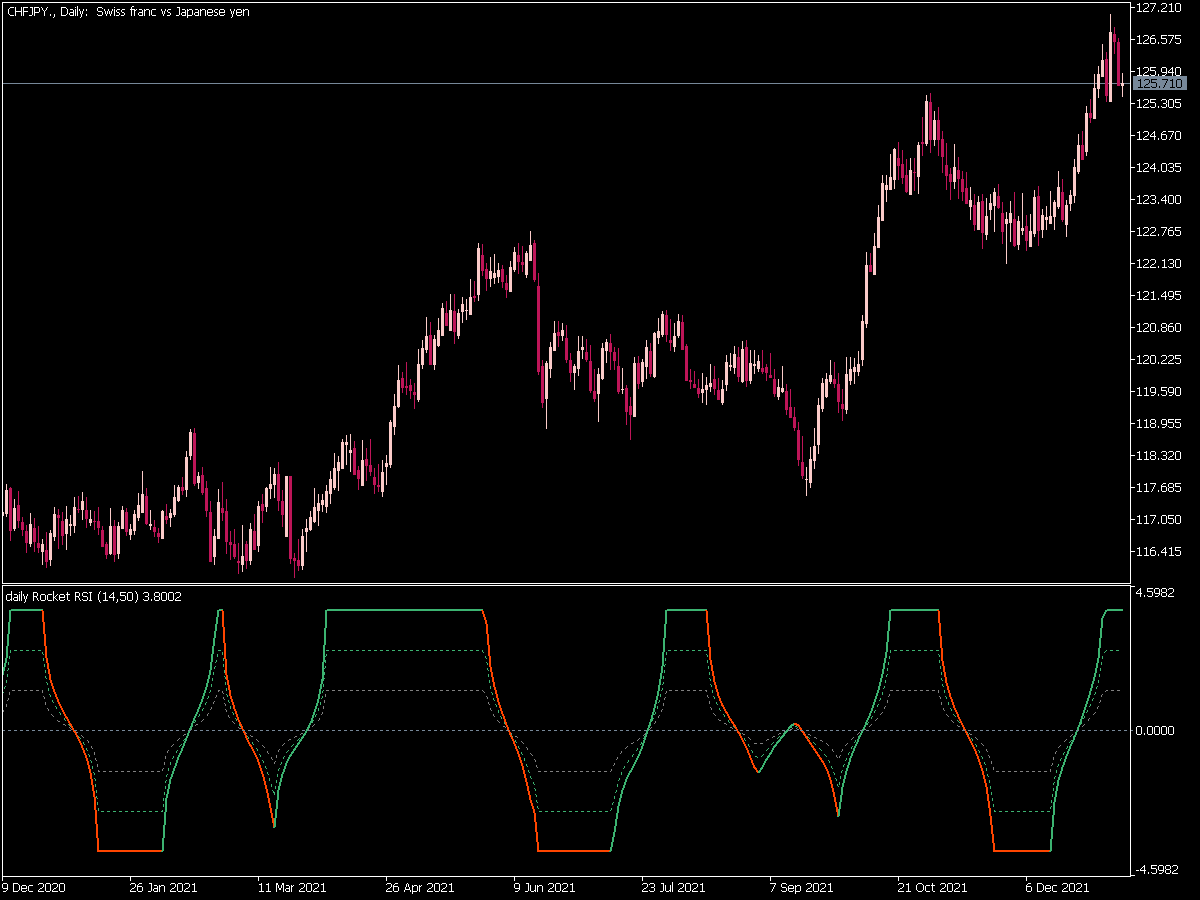1200x900 pixels.
Task: Click the 118.320 price axis label
Action: tap(1160, 456)
